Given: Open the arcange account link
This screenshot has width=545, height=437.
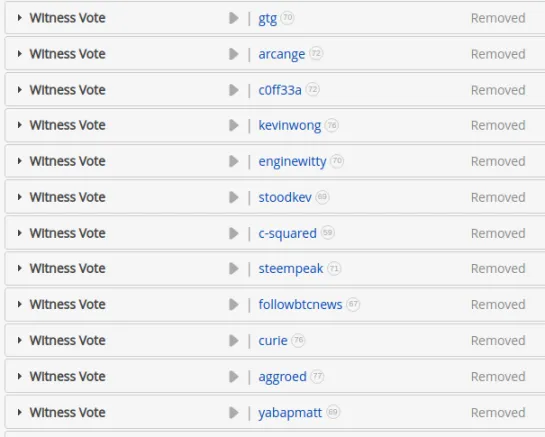Looking at the screenshot, I should tap(282, 54).
